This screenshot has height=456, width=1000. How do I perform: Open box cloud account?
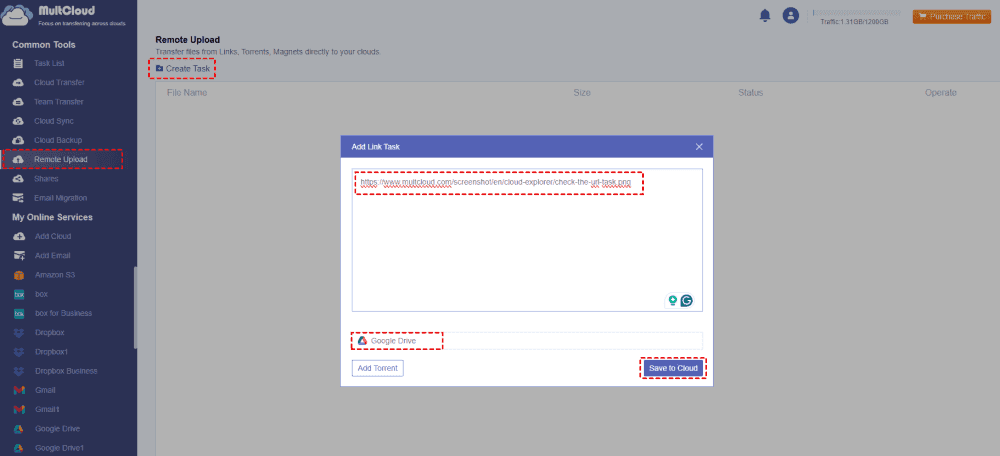[x=41, y=294]
